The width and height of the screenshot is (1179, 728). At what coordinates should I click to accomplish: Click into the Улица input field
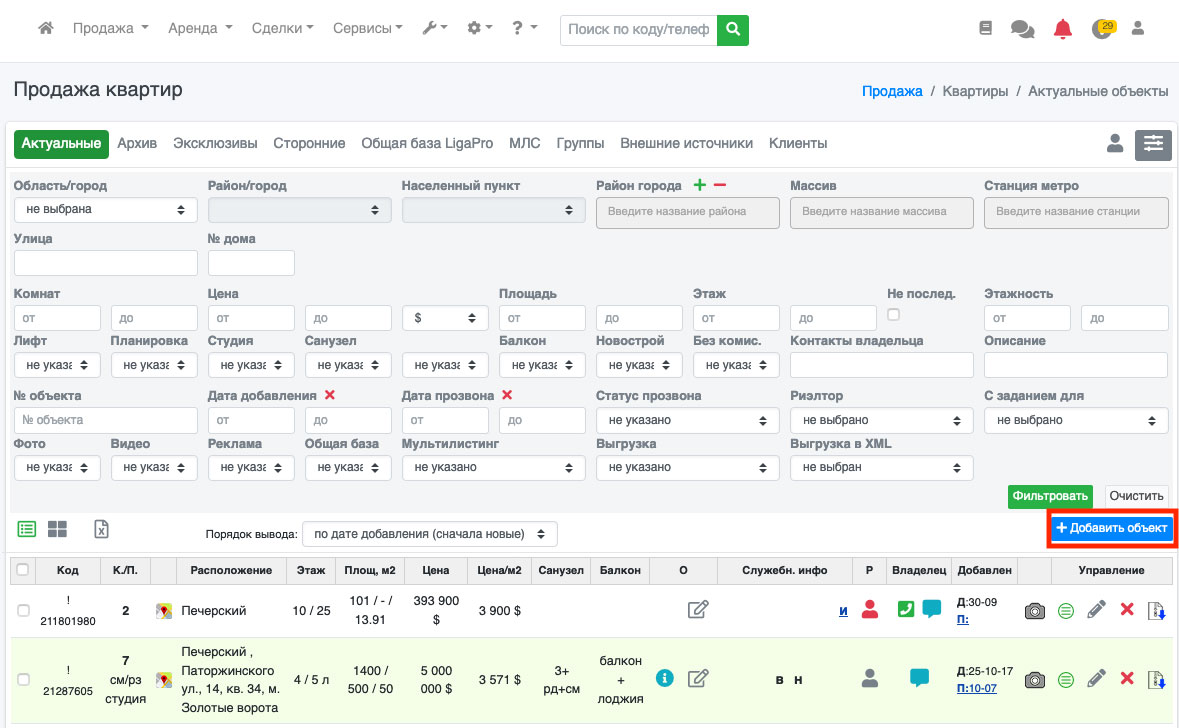106,263
